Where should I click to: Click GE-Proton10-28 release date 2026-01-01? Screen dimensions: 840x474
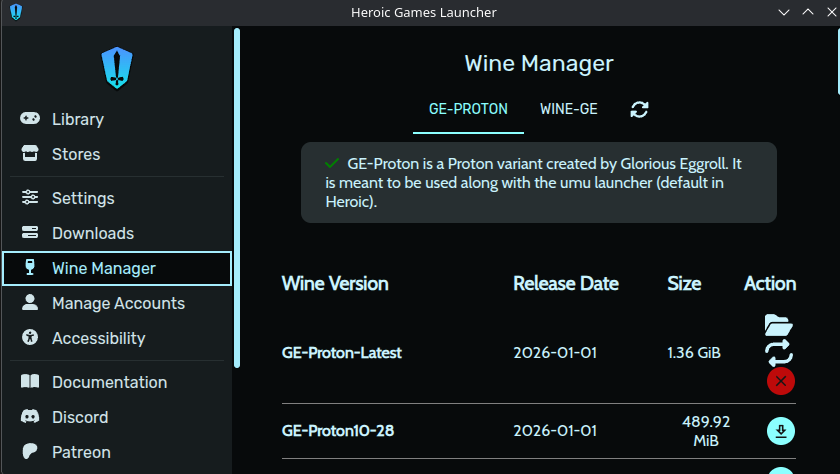tap(555, 431)
